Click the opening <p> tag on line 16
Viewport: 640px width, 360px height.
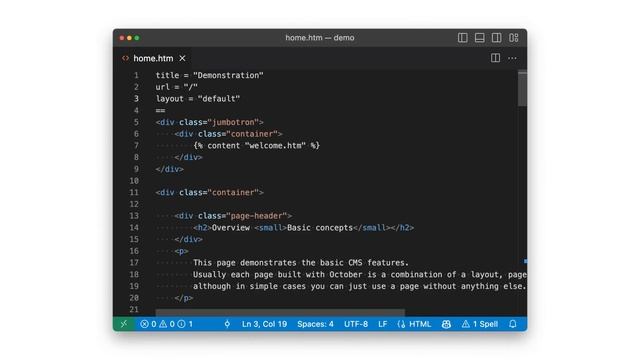[x=181, y=251]
